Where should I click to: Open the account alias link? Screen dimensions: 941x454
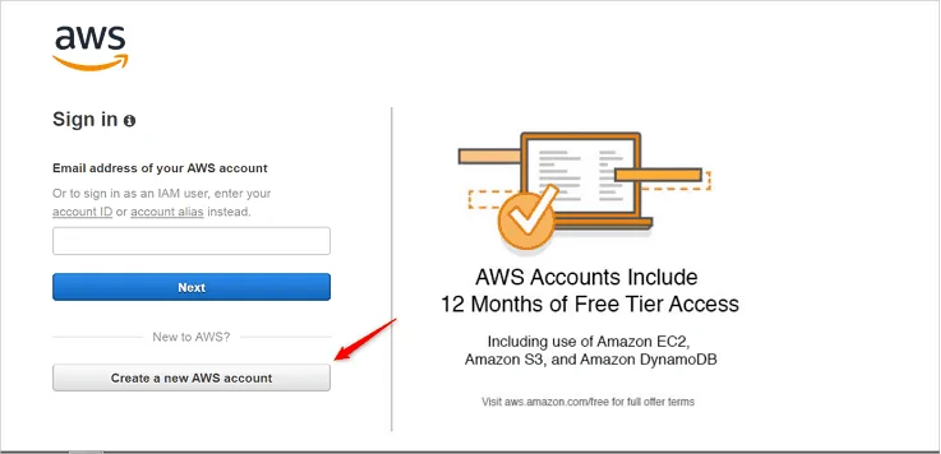[167, 212]
